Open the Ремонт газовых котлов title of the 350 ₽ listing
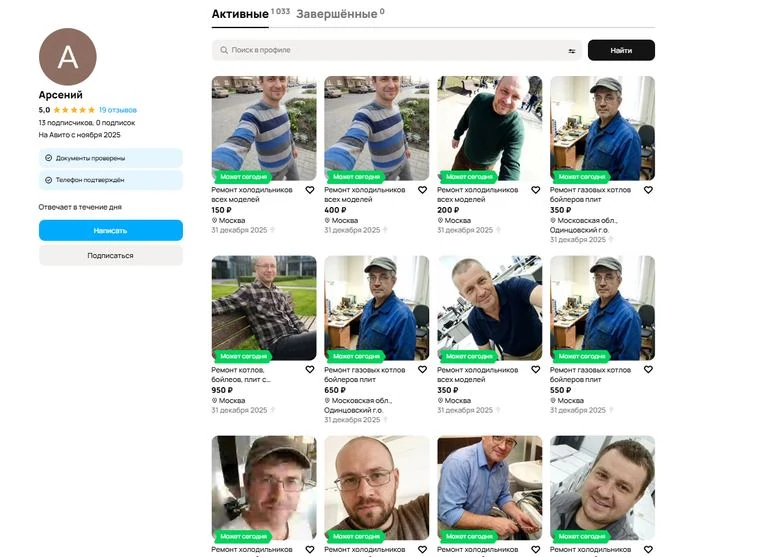This screenshot has height=557, width=760. click(590, 194)
